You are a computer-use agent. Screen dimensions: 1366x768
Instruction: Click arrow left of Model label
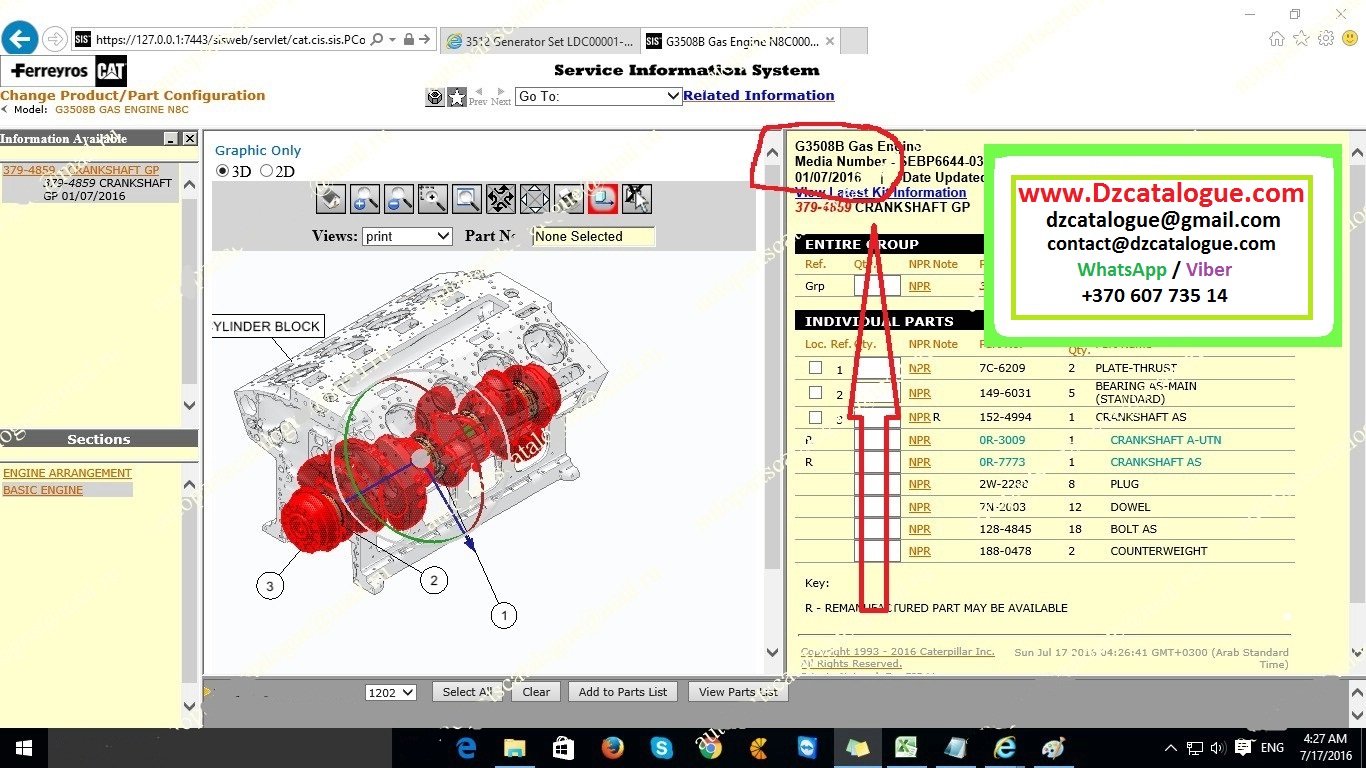(x=4, y=110)
